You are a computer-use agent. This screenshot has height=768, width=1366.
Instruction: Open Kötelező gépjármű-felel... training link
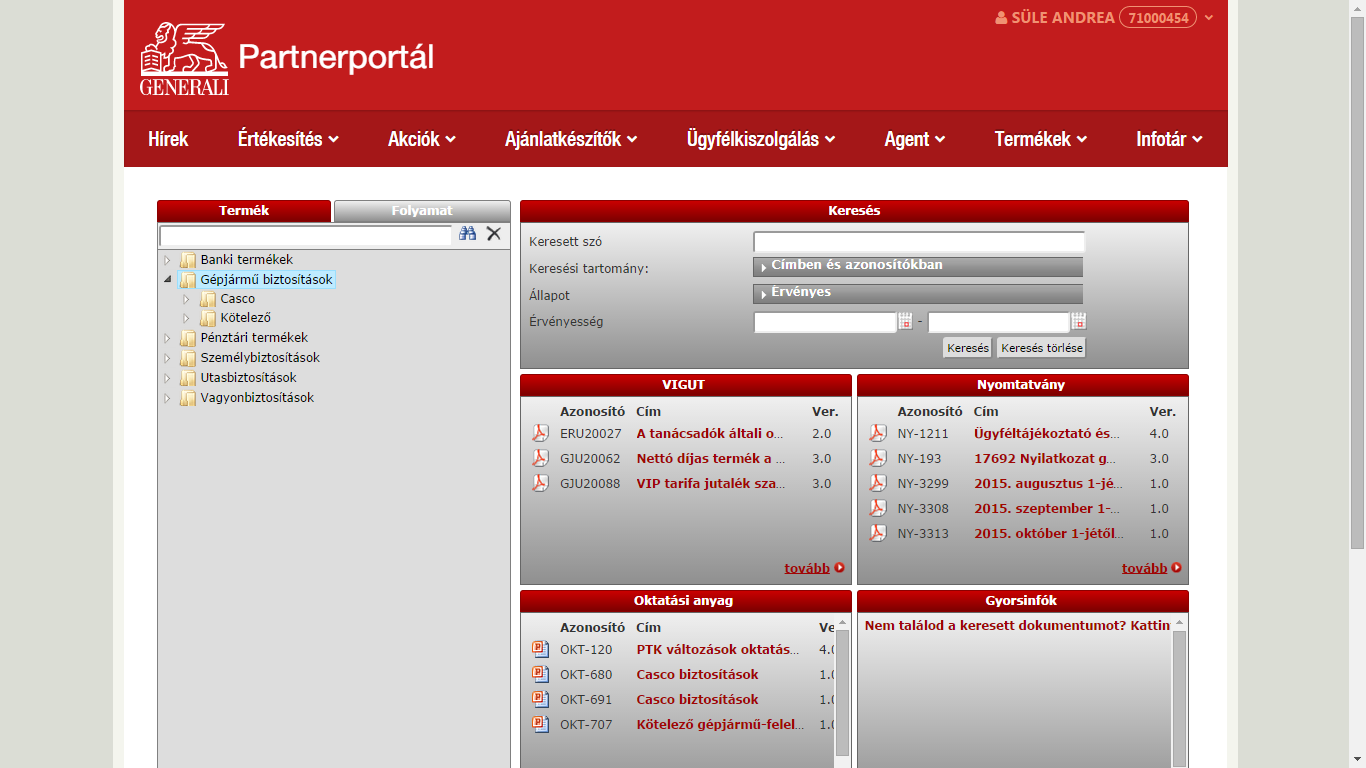(720, 725)
